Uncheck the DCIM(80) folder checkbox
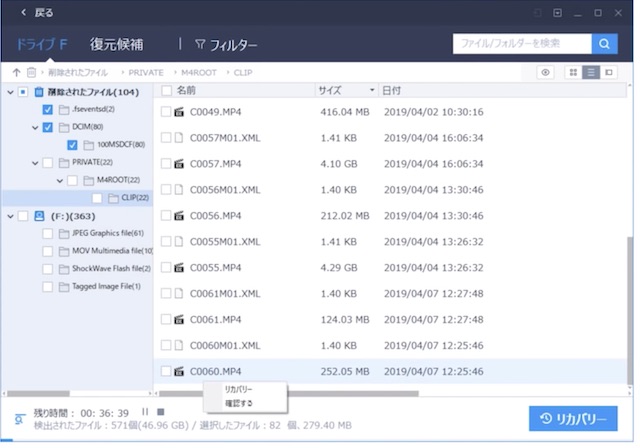The width and height of the screenshot is (640, 448). click(47, 127)
